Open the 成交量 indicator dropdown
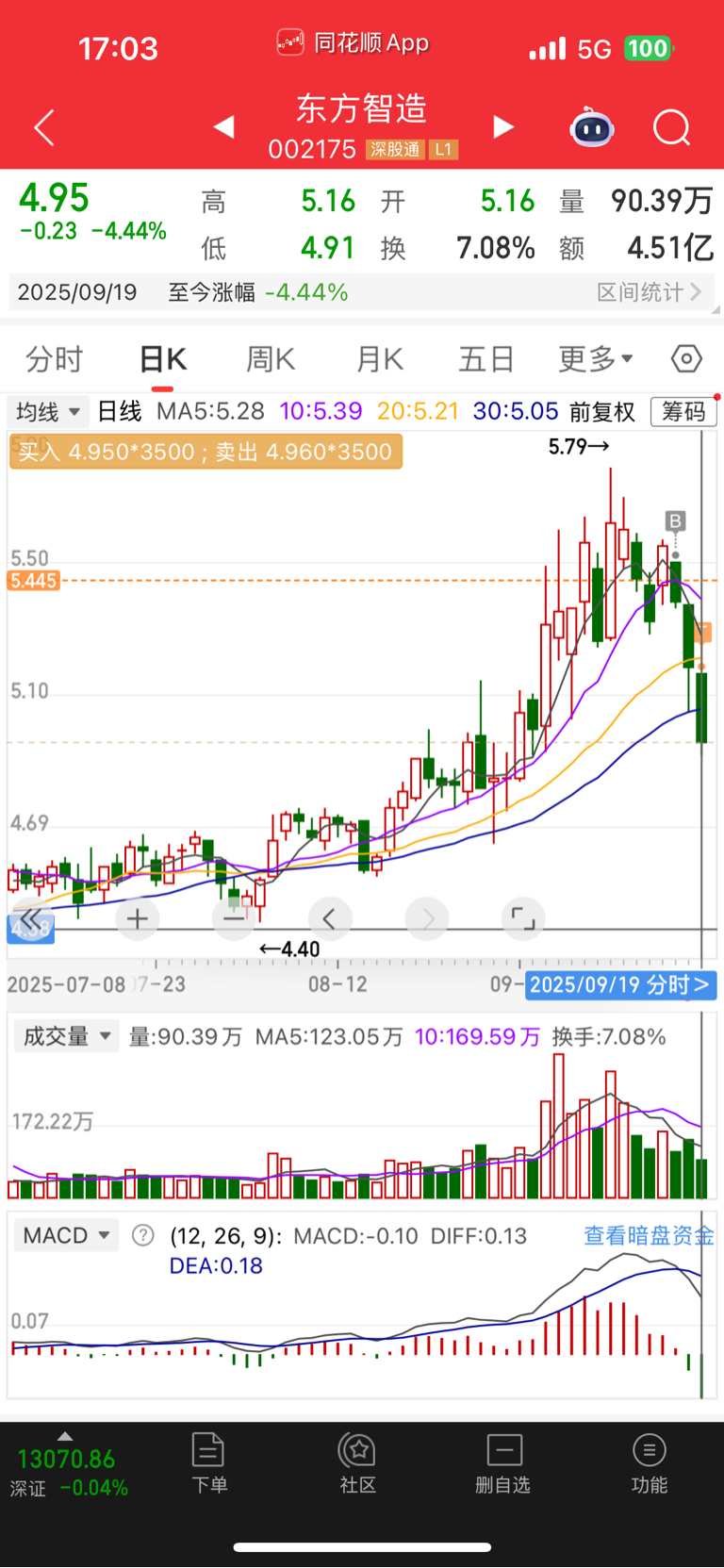This screenshot has height=1568, width=724. (66, 1037)
